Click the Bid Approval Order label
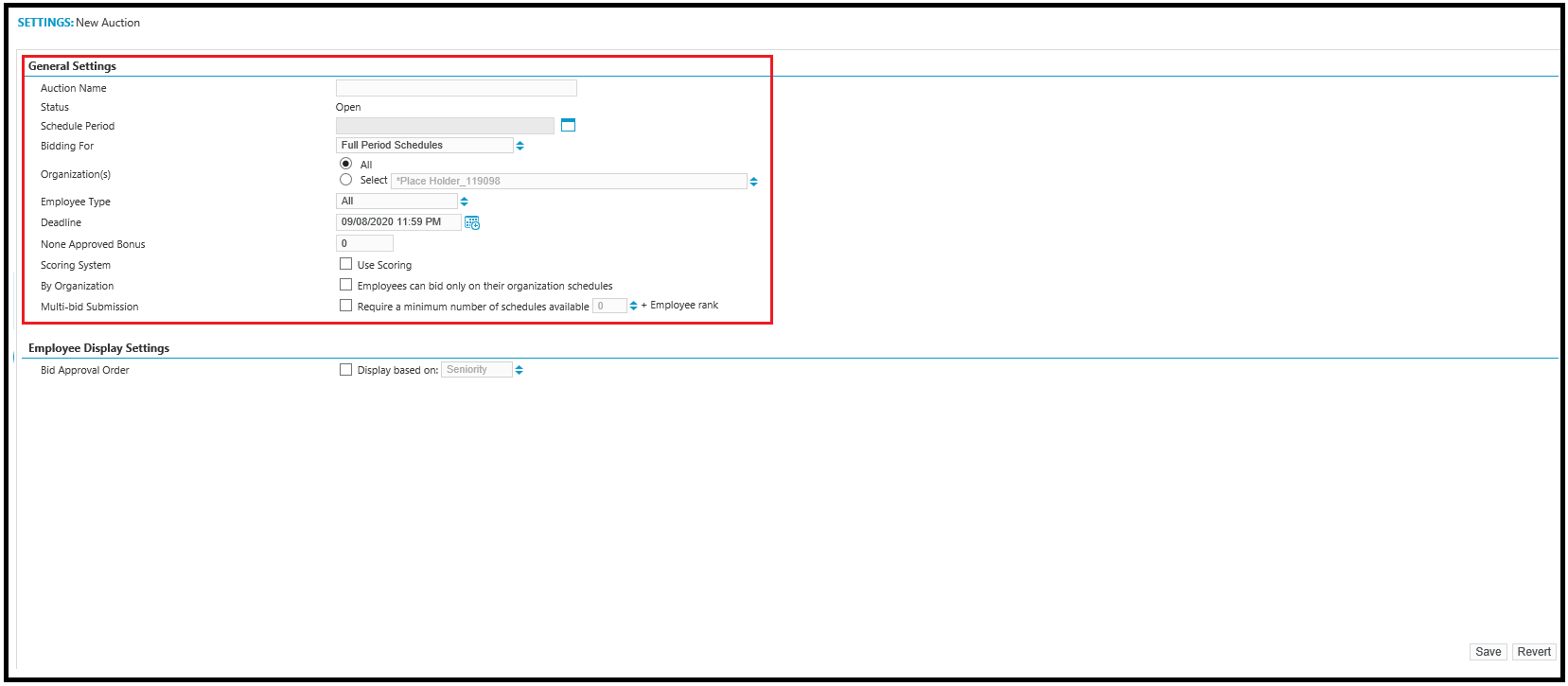 point(85,370)
